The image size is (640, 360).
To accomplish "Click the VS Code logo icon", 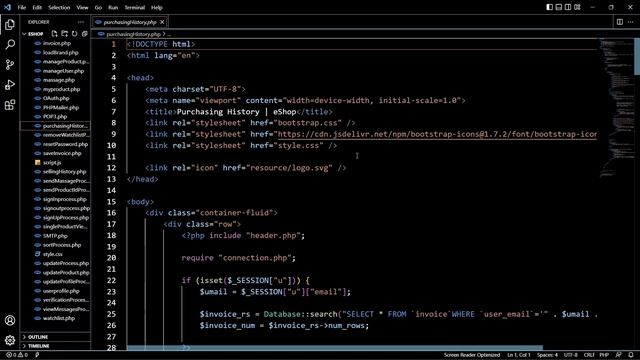I will coord(7,7).
